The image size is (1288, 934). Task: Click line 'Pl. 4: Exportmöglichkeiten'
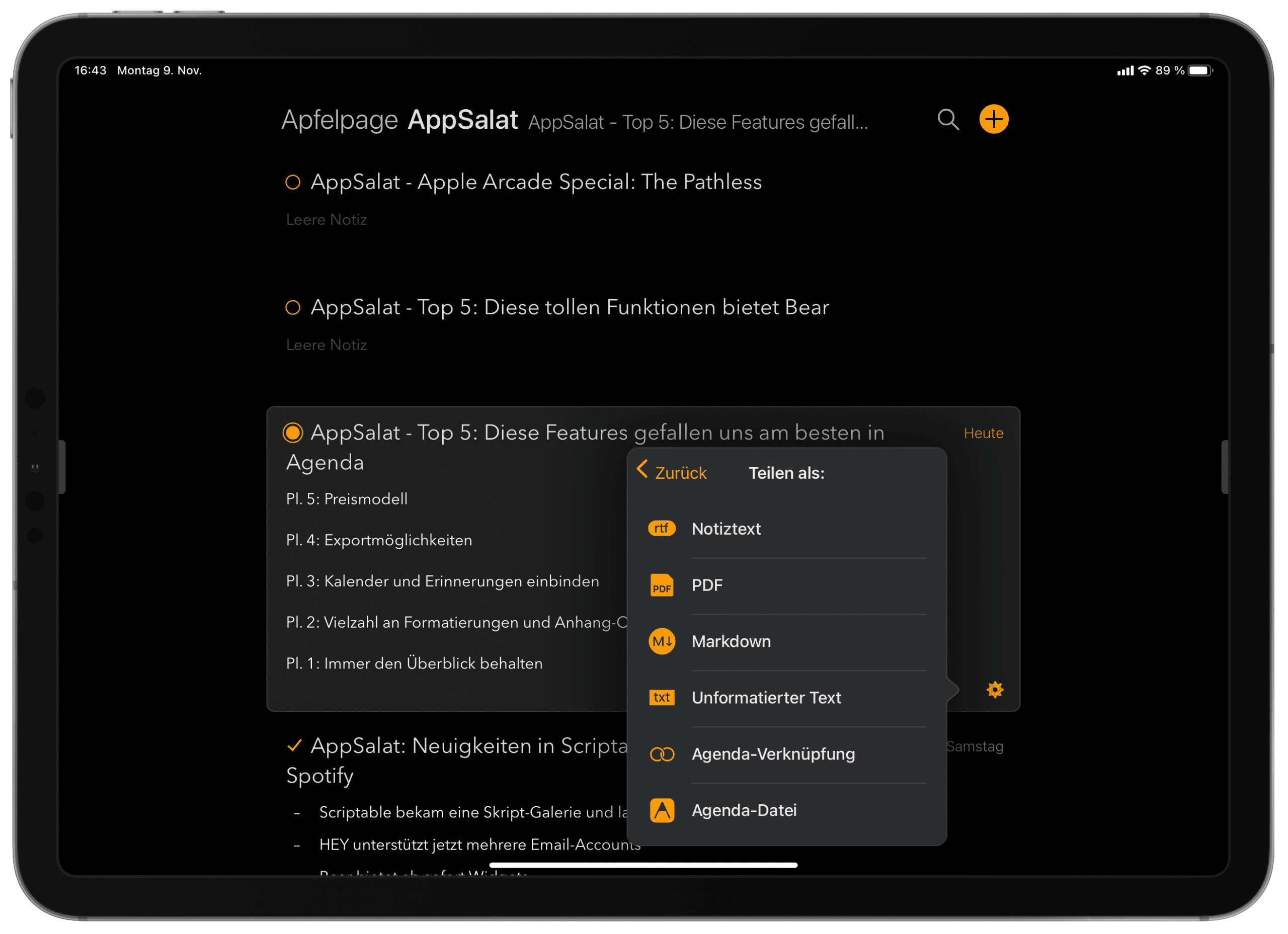[379, 541]
